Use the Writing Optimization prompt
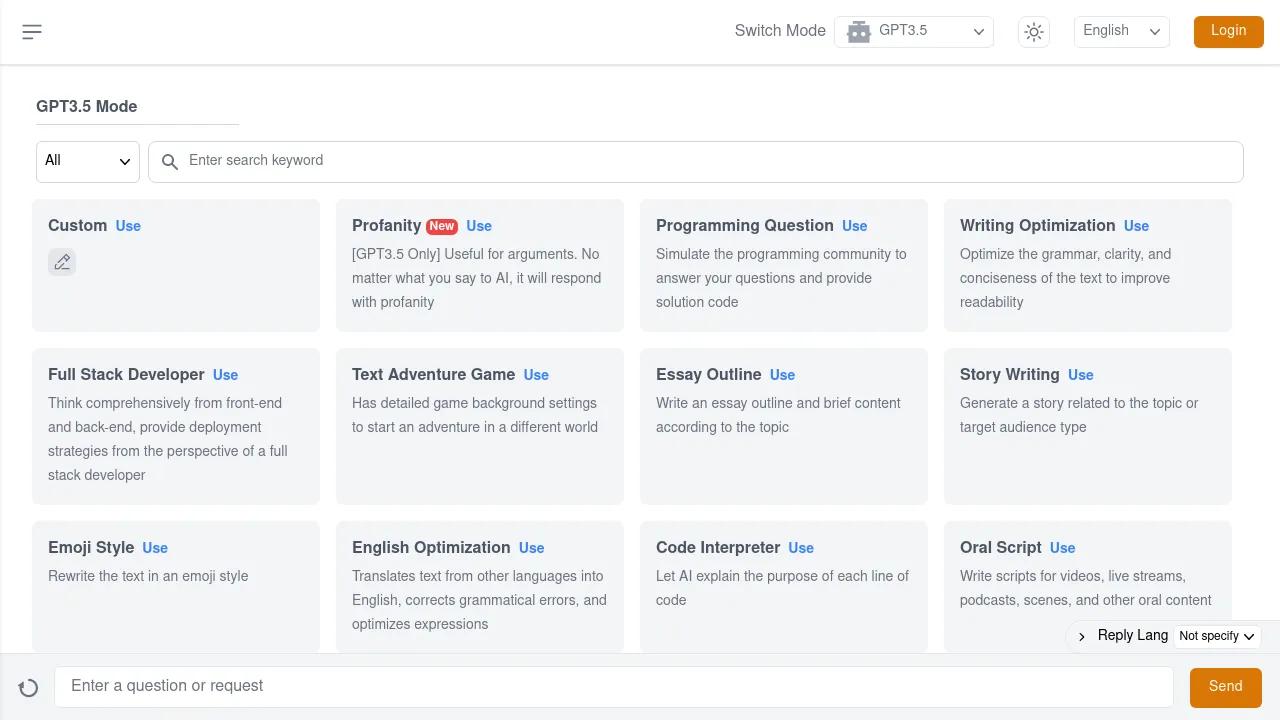Image resolution: width=1280 pixels, height=720 pixels. [x=1136, y=226]
